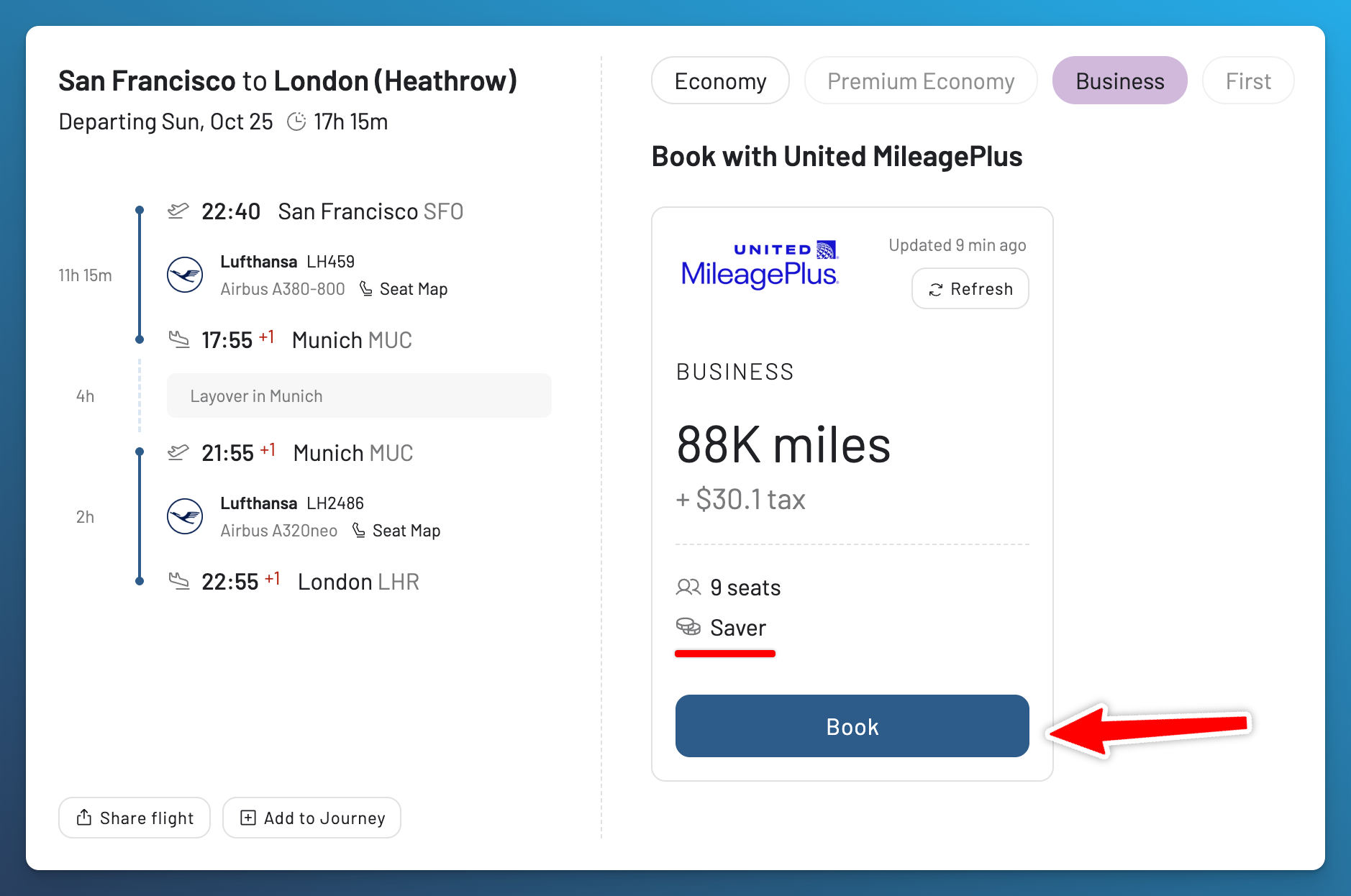Click the share icon in Share flight

coord(84,818)
